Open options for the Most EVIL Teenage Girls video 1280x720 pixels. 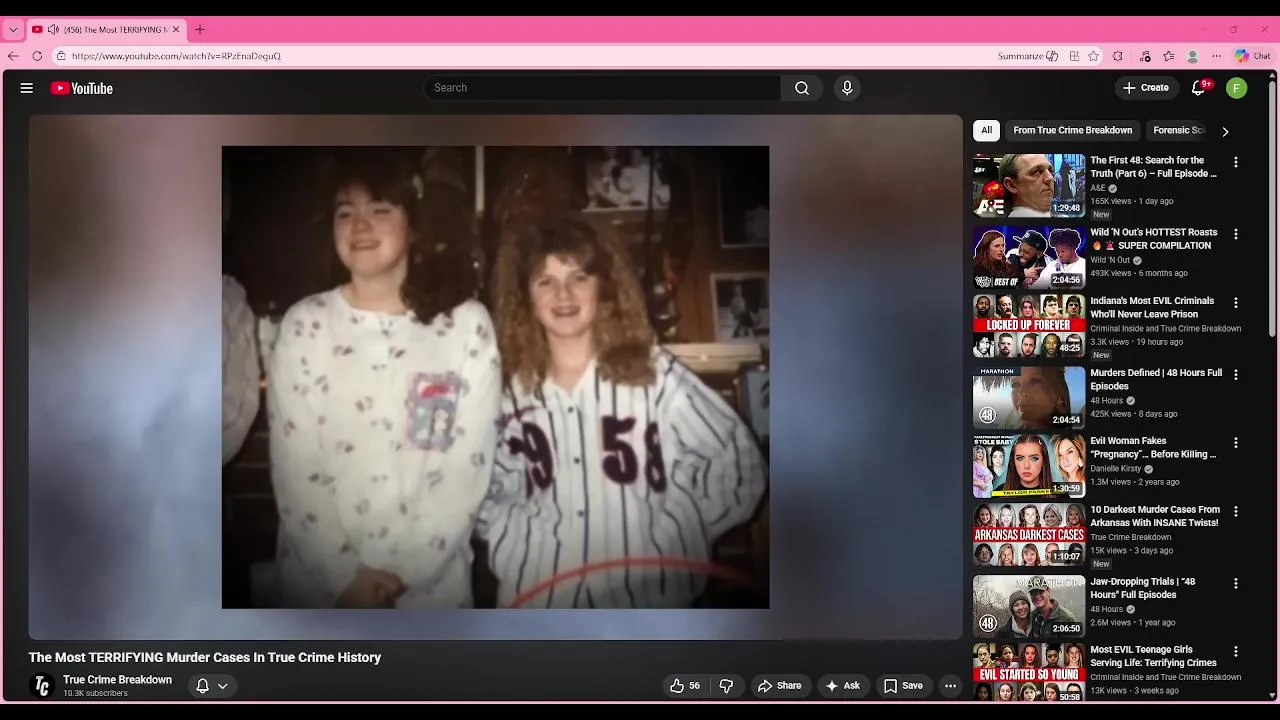point(1236,651)
